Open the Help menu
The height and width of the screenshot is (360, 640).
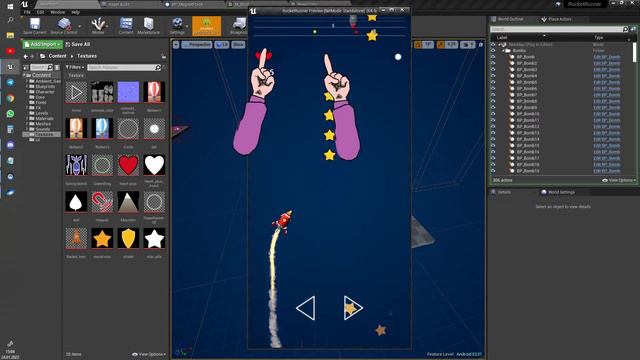[76, 12]
